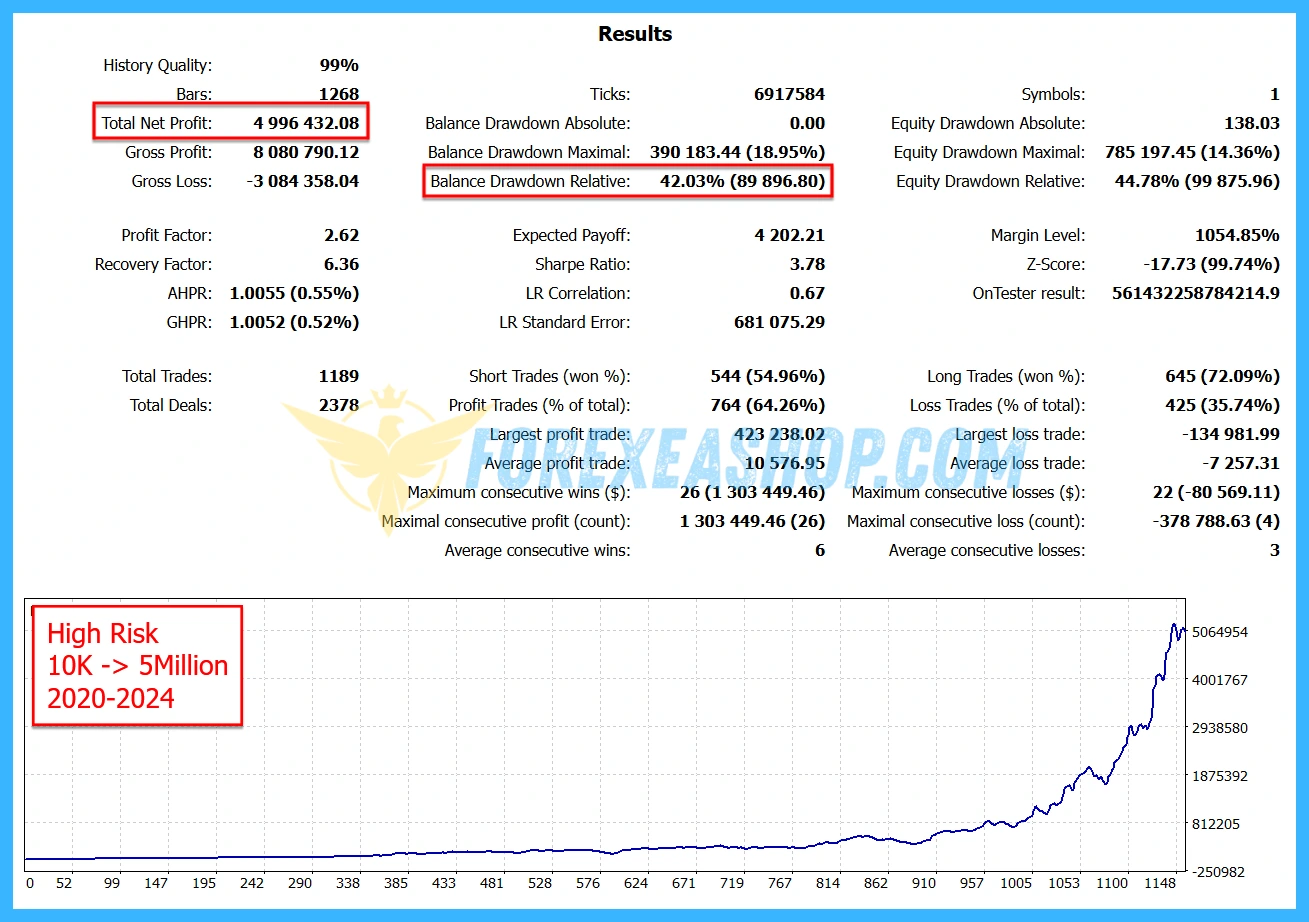1309x922 pixels.
Task: Click the balance curve peak on chart
Action: pos(1174,626)
